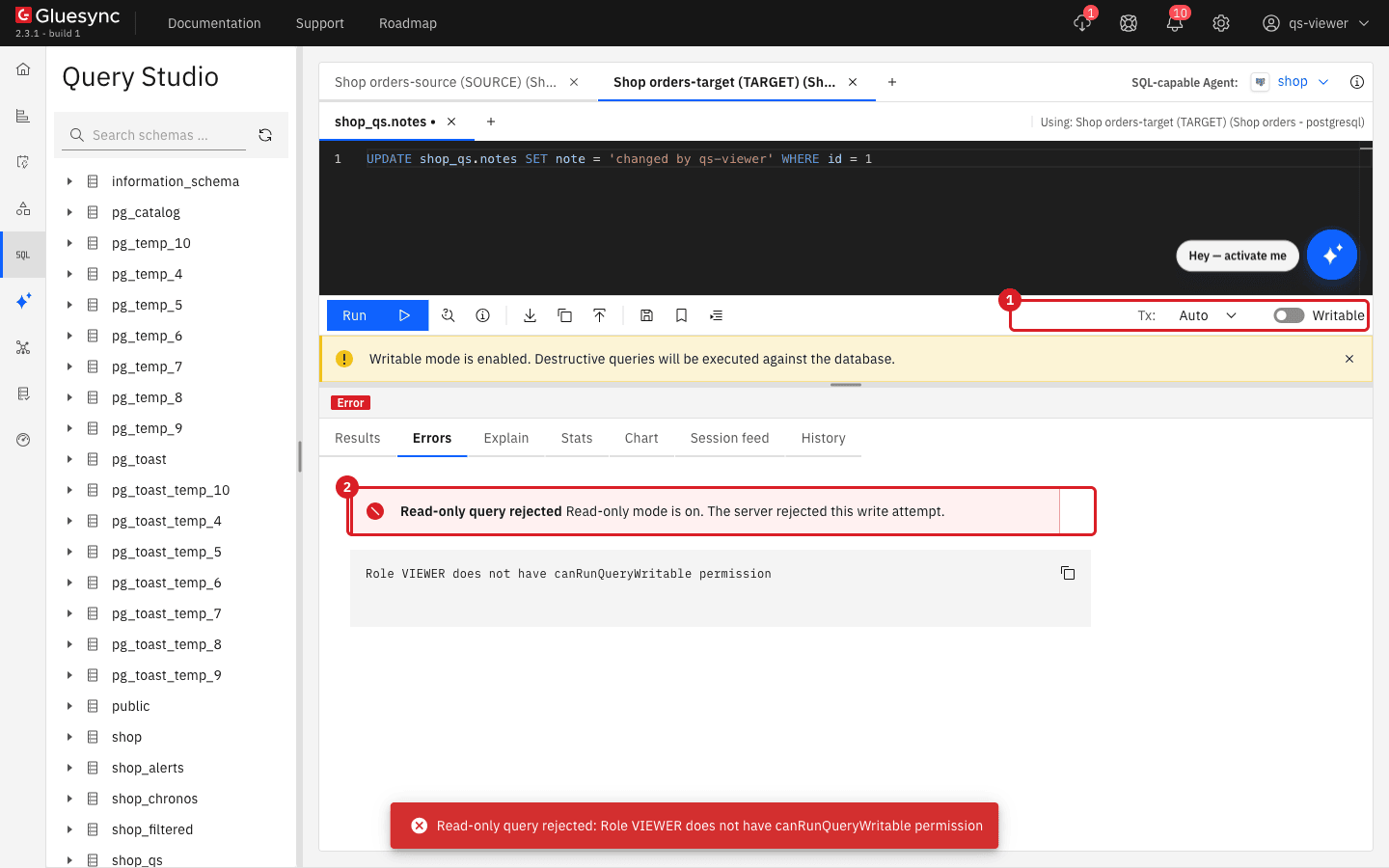
Task: Click the Hey — activate me button
Action: pyautogui.click(x=1238, y=256)
